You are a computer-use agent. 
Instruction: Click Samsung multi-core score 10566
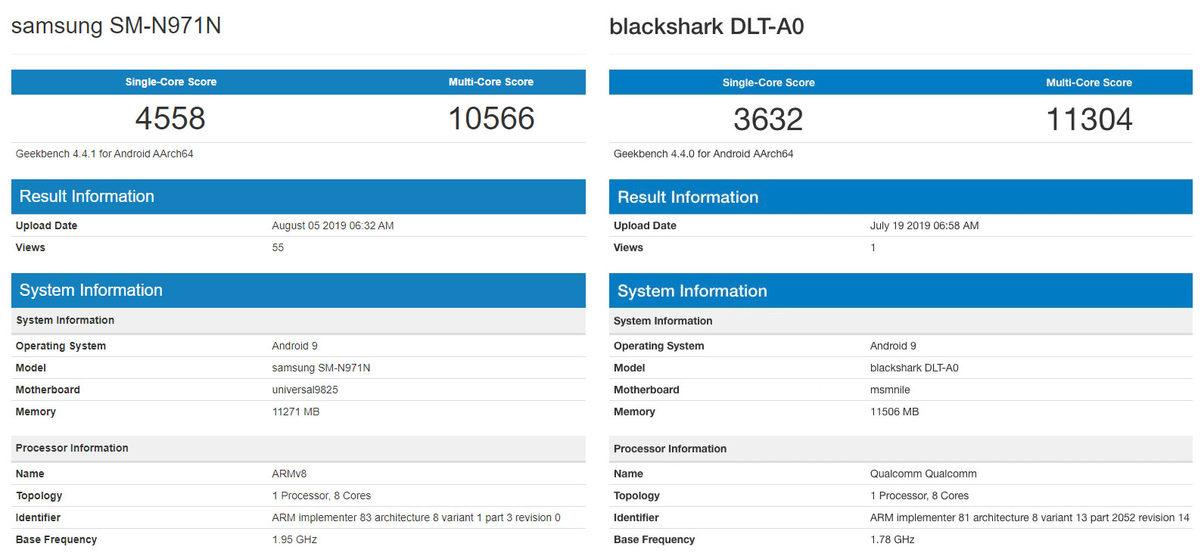click(491, 119)
